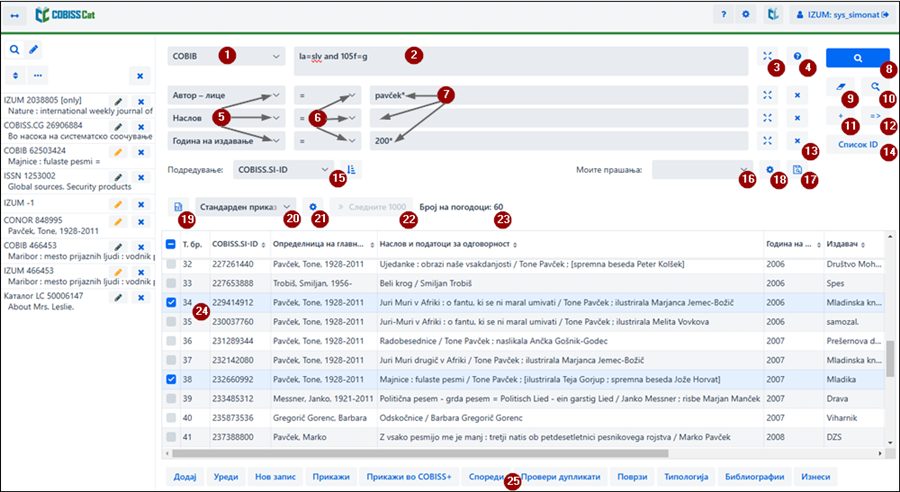The height and width of the screenshot is (492, 900).
Task: Clear search fields with the eraser icon
Action: coord(841,87)
